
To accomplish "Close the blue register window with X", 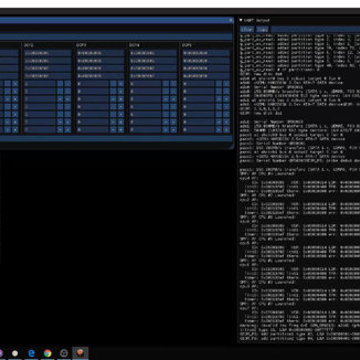I will point(231,20).
